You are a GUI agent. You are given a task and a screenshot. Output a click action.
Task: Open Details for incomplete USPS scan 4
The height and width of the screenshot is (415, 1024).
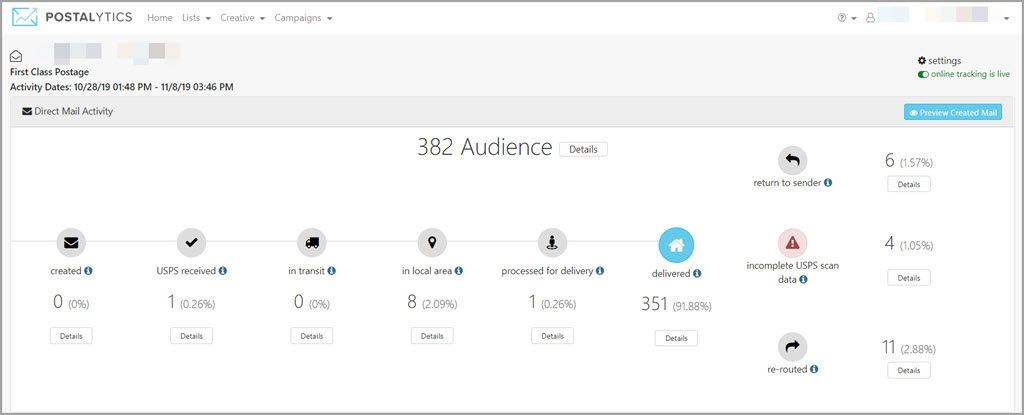tap(908, 278)
